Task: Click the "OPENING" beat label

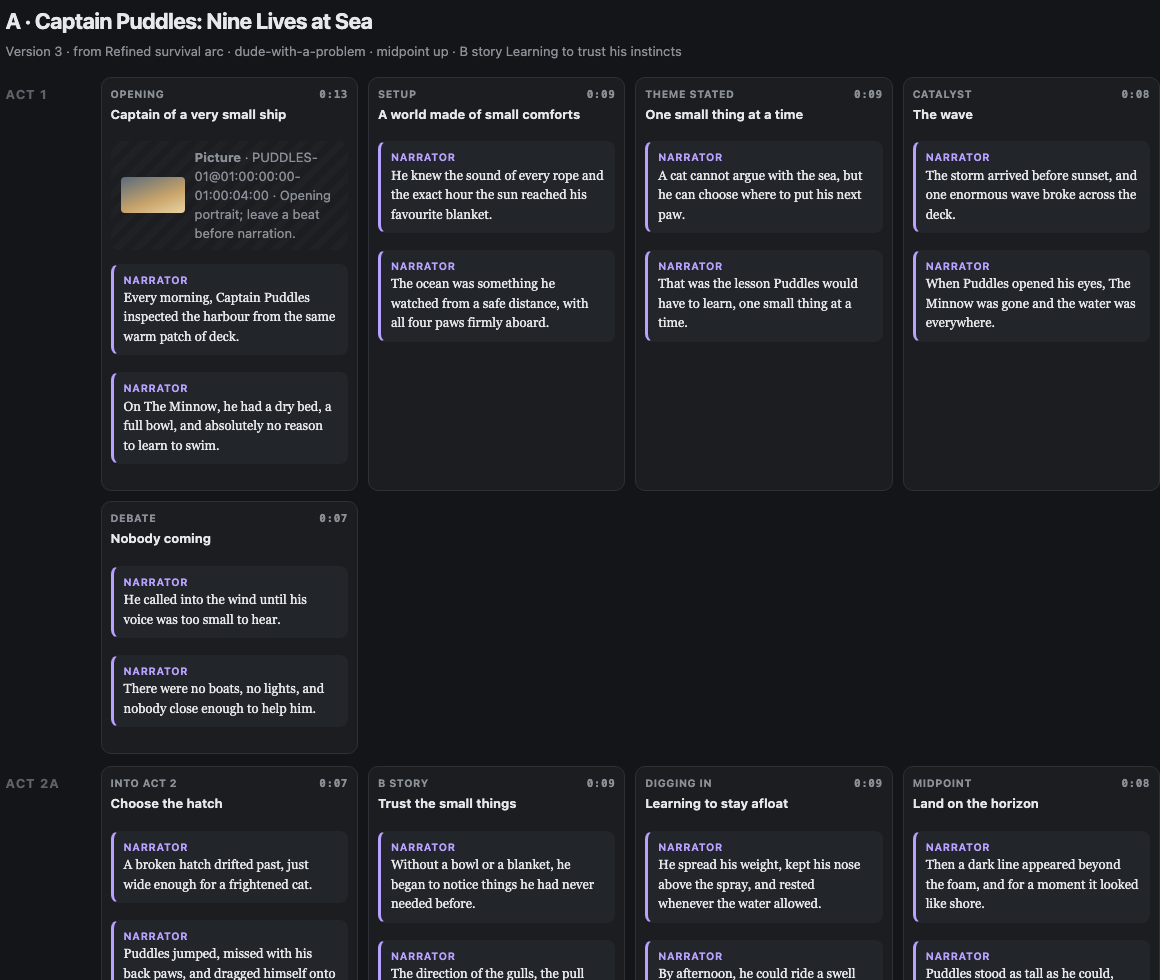Action: point(137,95)
